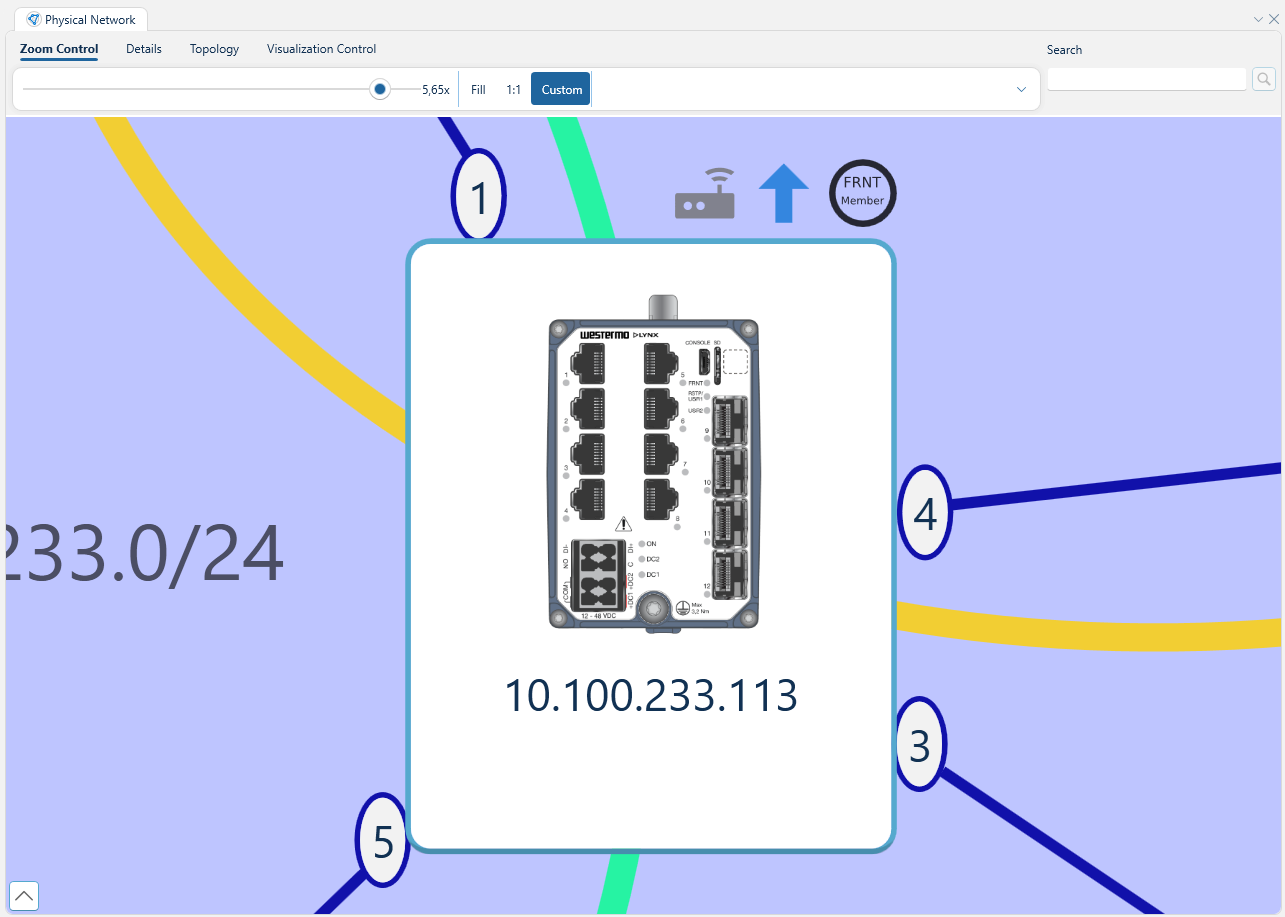
Task: Open the Topology tab
Action: click(213, 48)
